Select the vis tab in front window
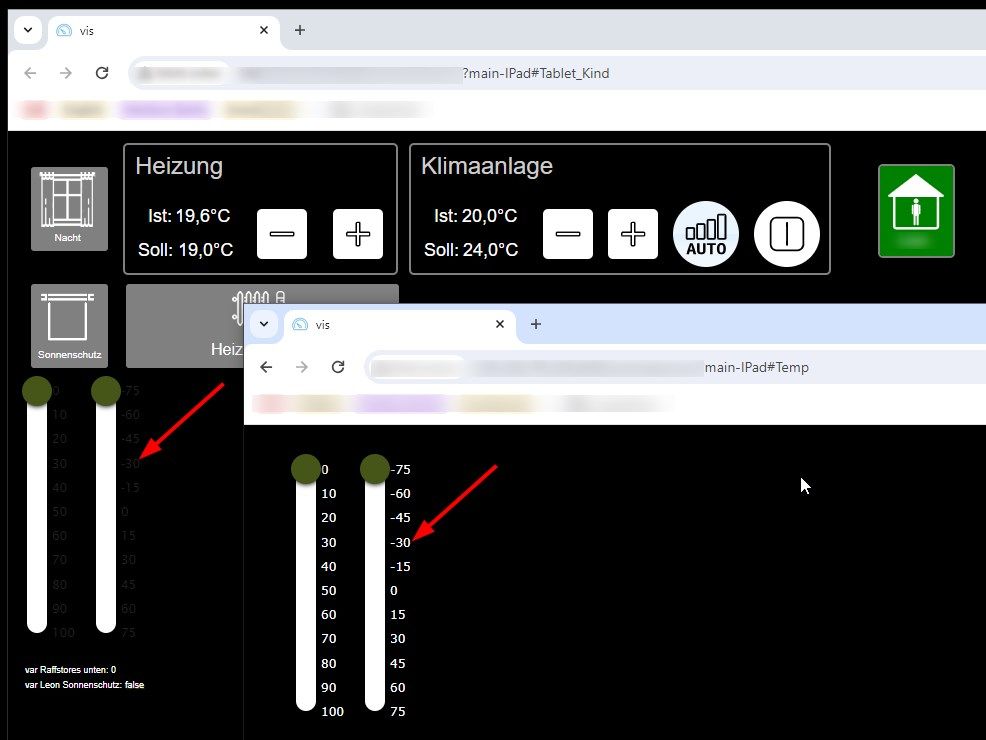This screenshot has width=986, height=740. tap(390, 325)
